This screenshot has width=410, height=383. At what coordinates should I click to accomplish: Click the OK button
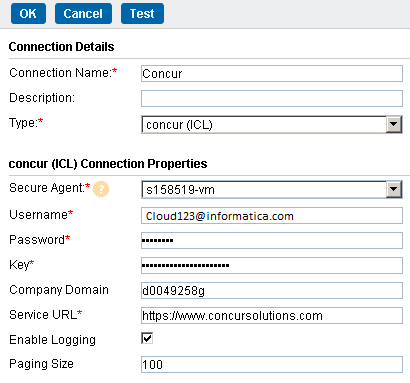pos(28,14)
